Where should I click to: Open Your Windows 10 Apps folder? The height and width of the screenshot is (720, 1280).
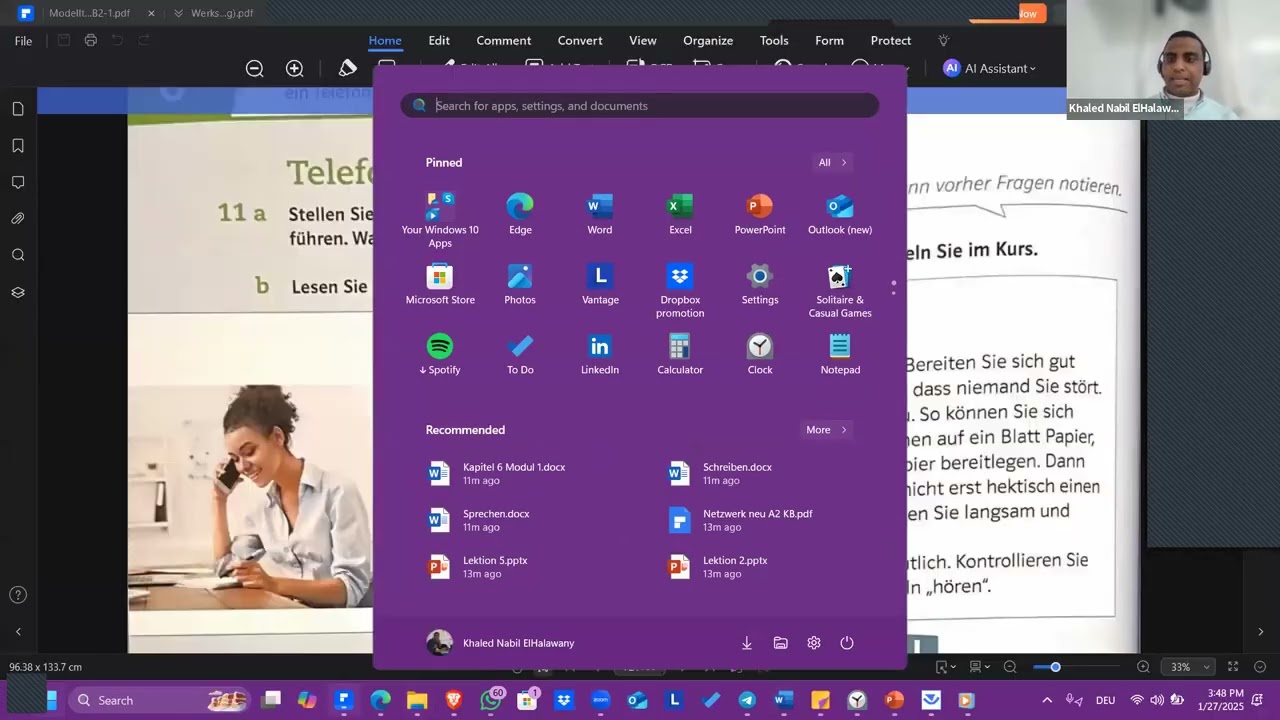(x=440, y=220)
